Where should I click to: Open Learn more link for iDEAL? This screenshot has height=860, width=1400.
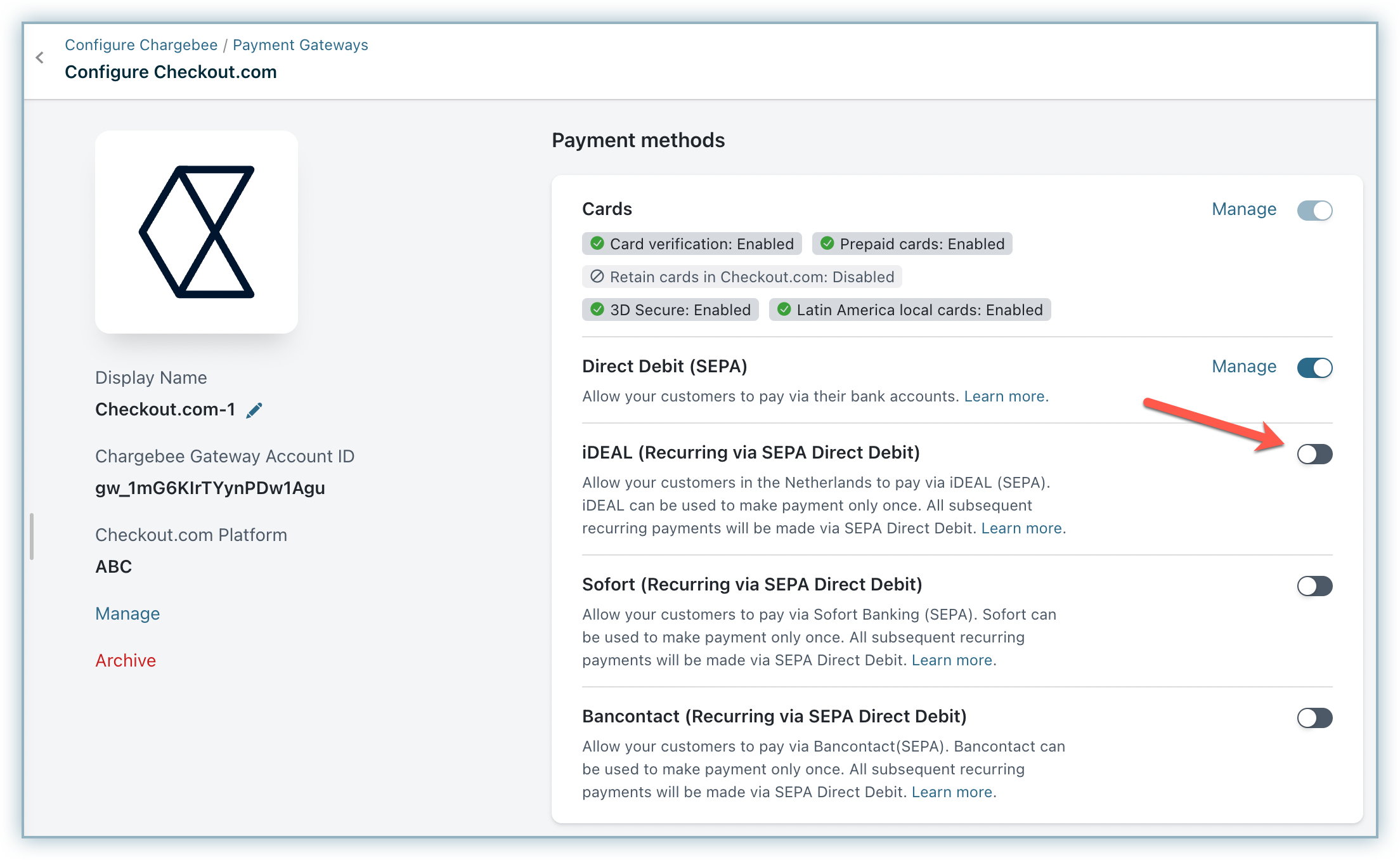[x=1023, y=528]
